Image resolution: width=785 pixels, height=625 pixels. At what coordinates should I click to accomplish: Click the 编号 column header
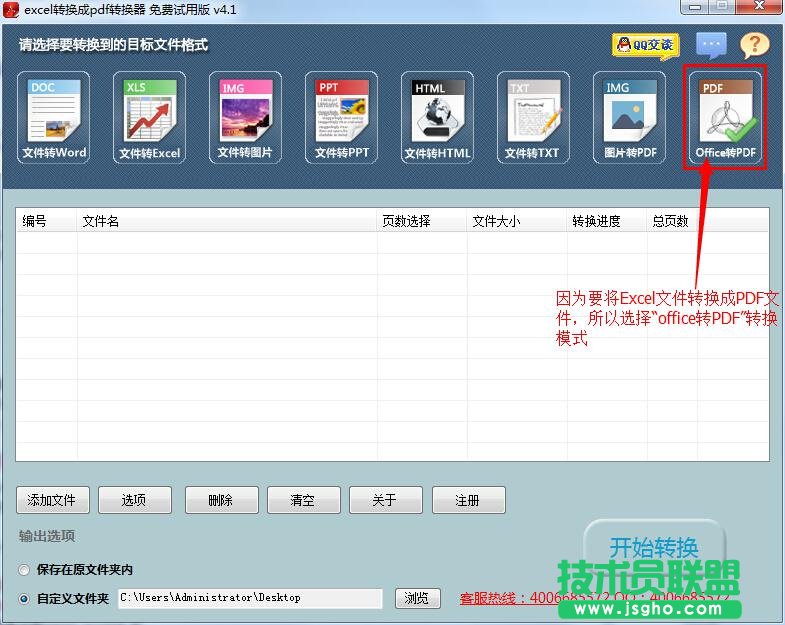(46, 221)
